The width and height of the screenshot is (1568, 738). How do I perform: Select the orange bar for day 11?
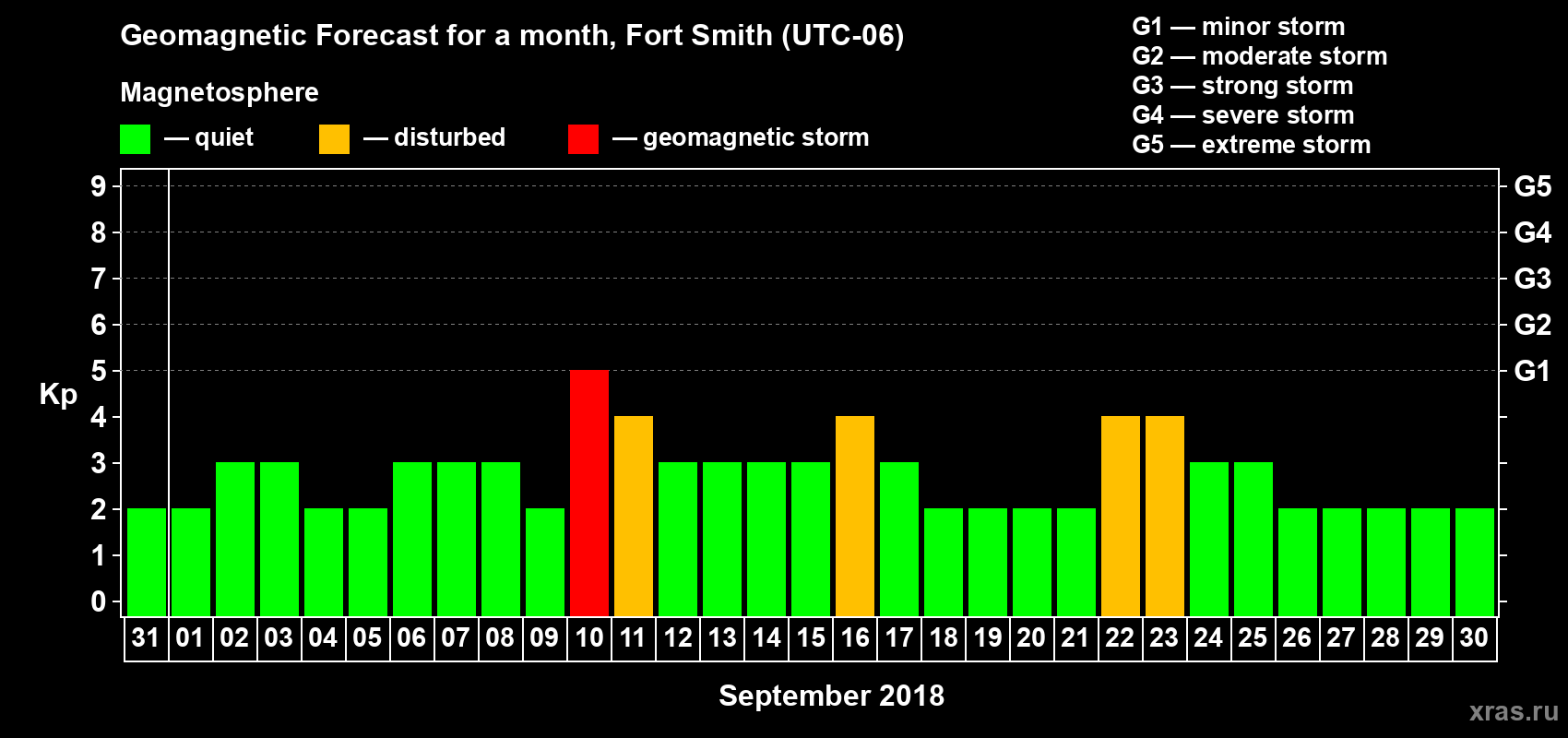click(634, 516)
